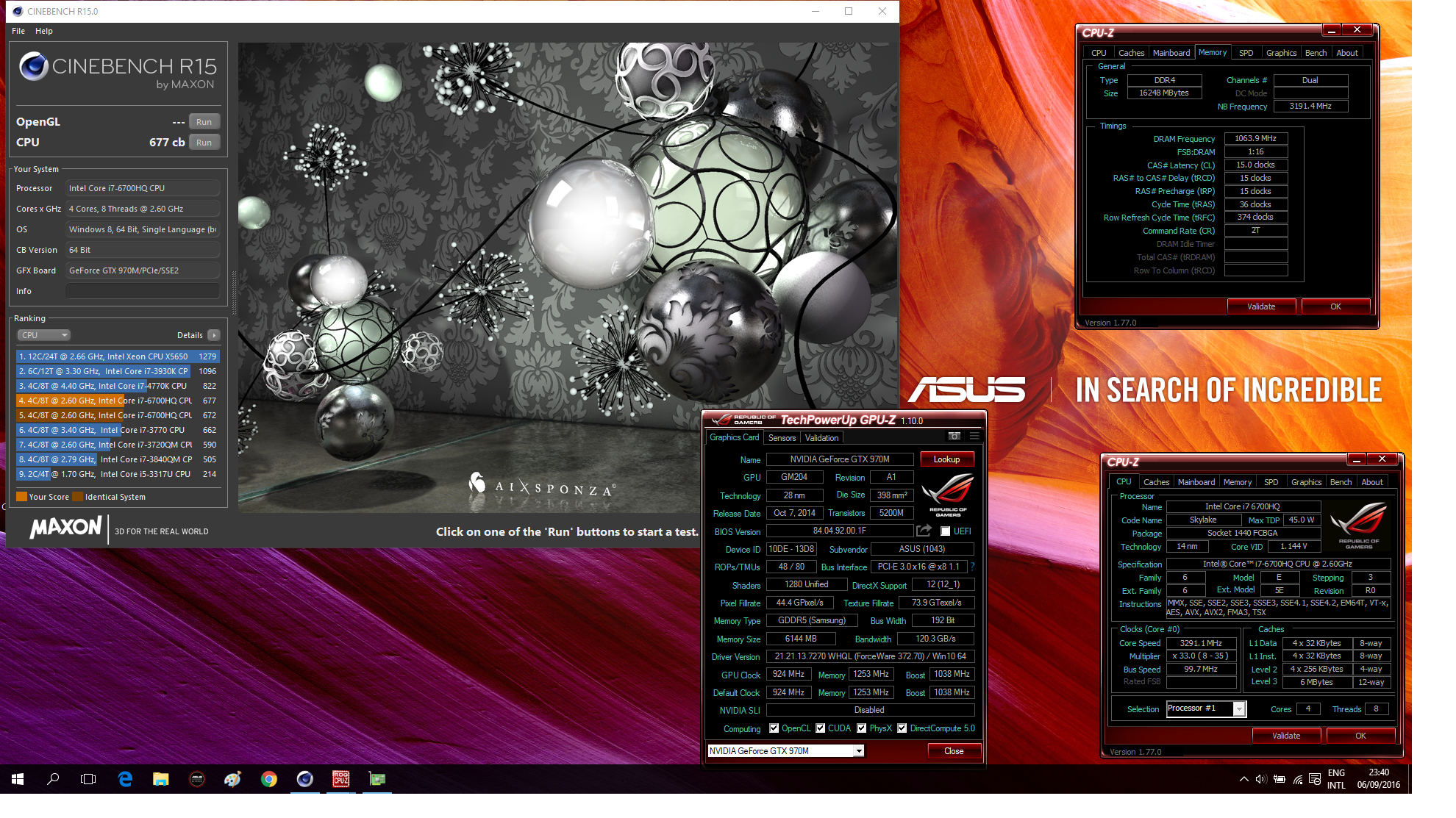This screenshot has width=1456, height=818.
Task: Open the clock and date in taskbar
Action: pyautogui.click(x=1379, y=779)
